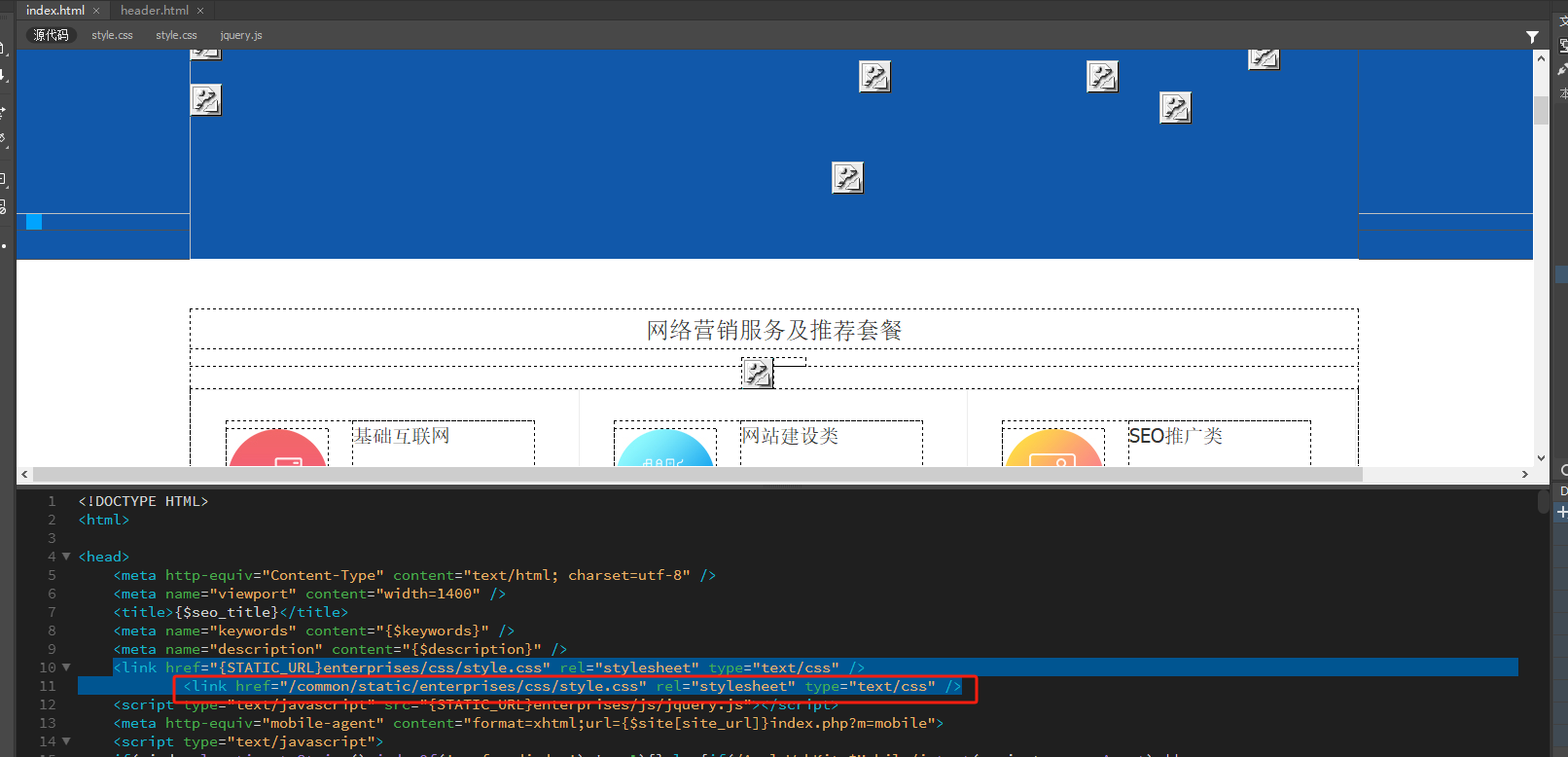Click the description meta tag line
The height and width of the screenshot is (757, 1568).
click(x=339, y=649)
